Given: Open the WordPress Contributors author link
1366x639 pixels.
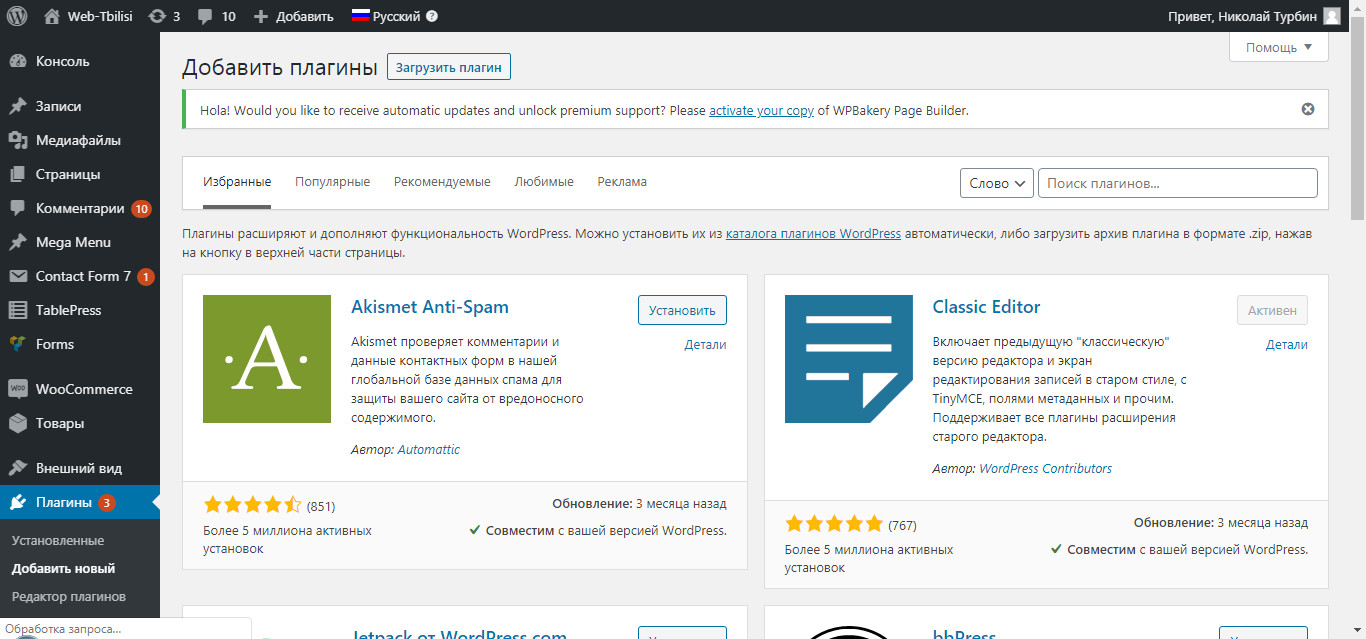Looking at the screenshot, I should (x=1045, y=469).
